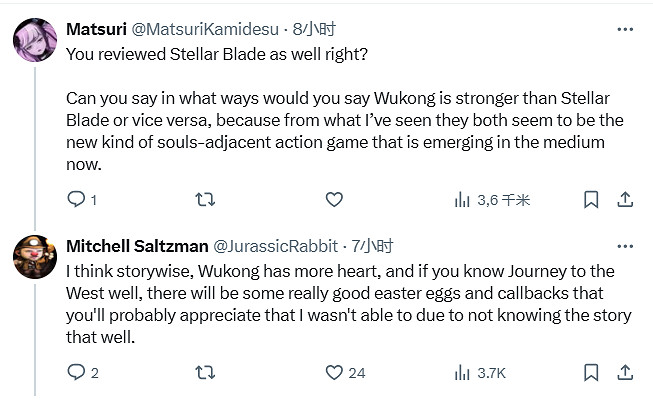Retweet Mitchell Saltzman's reply
The width and height of the screenshot is (653, 405).
pyautogui.click(x=204, y=373)
